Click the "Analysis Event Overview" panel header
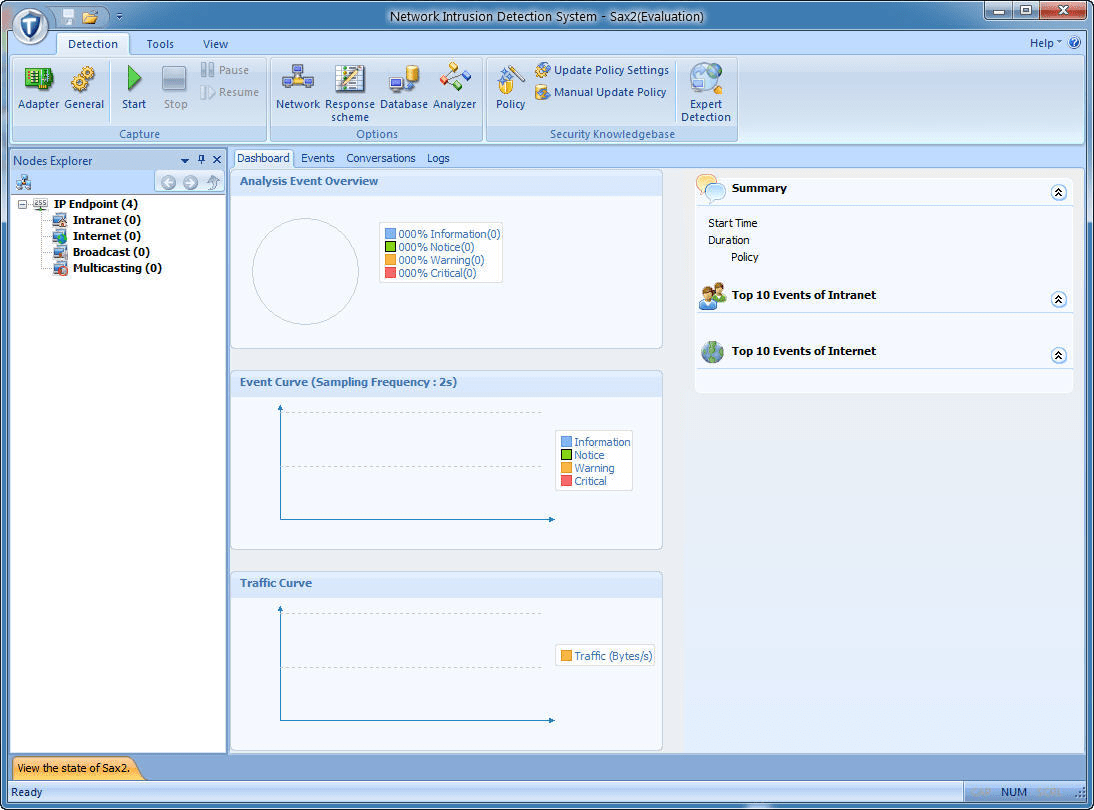Image resolution: width=1094 pixels, height=810 pixels. (446, 181)
